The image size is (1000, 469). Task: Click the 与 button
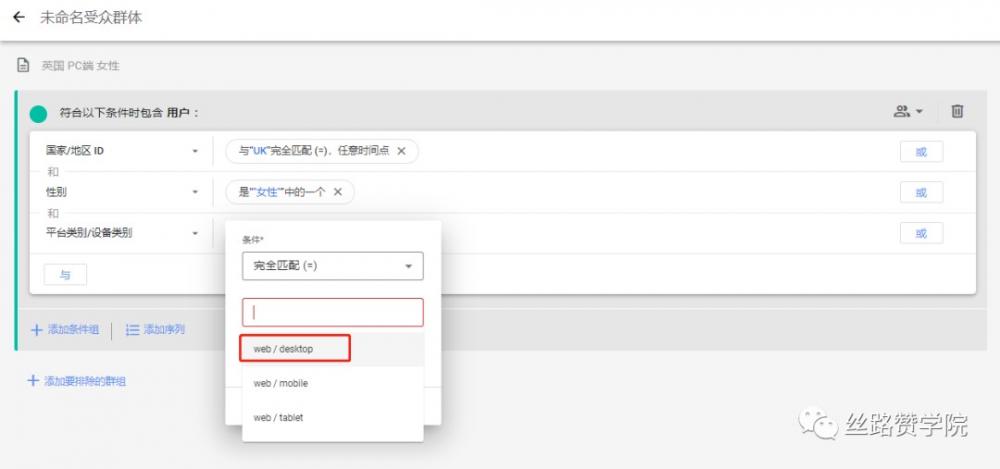pos(65,275)
